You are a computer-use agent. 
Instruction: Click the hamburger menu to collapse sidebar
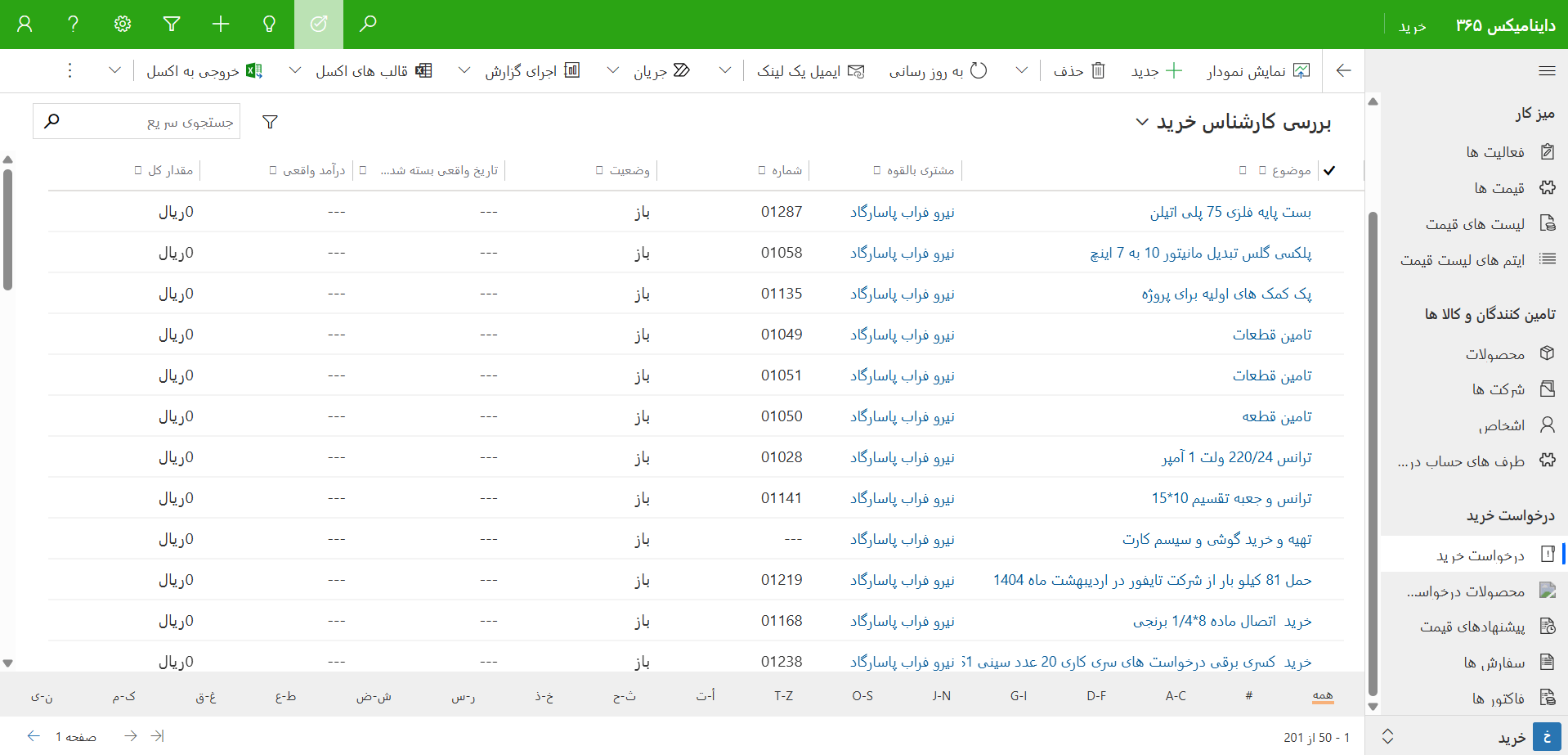tap(1547, 71)
